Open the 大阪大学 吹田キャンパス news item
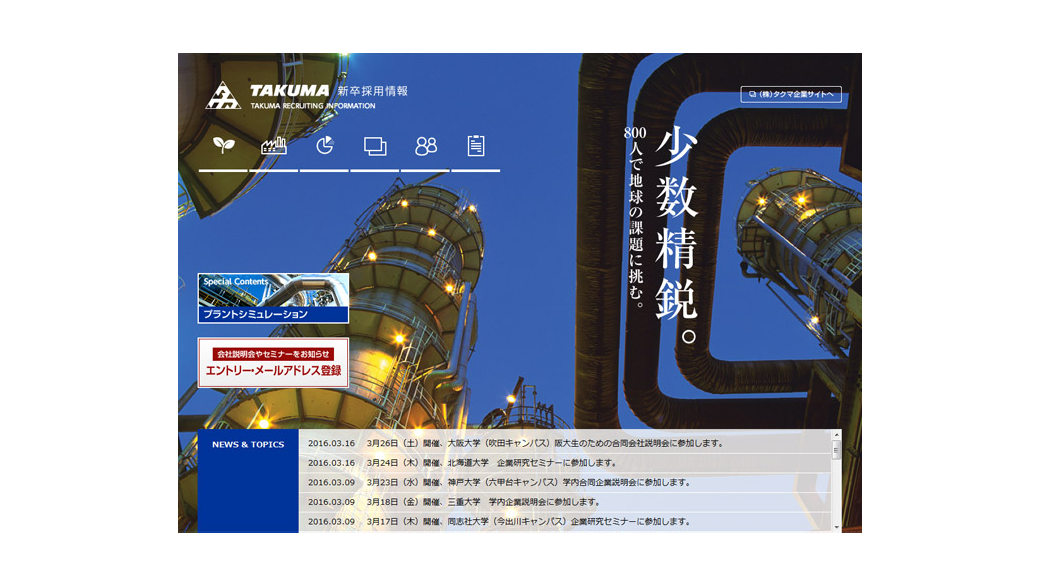The image size is (1040, 585). click(x=545, y=443)
